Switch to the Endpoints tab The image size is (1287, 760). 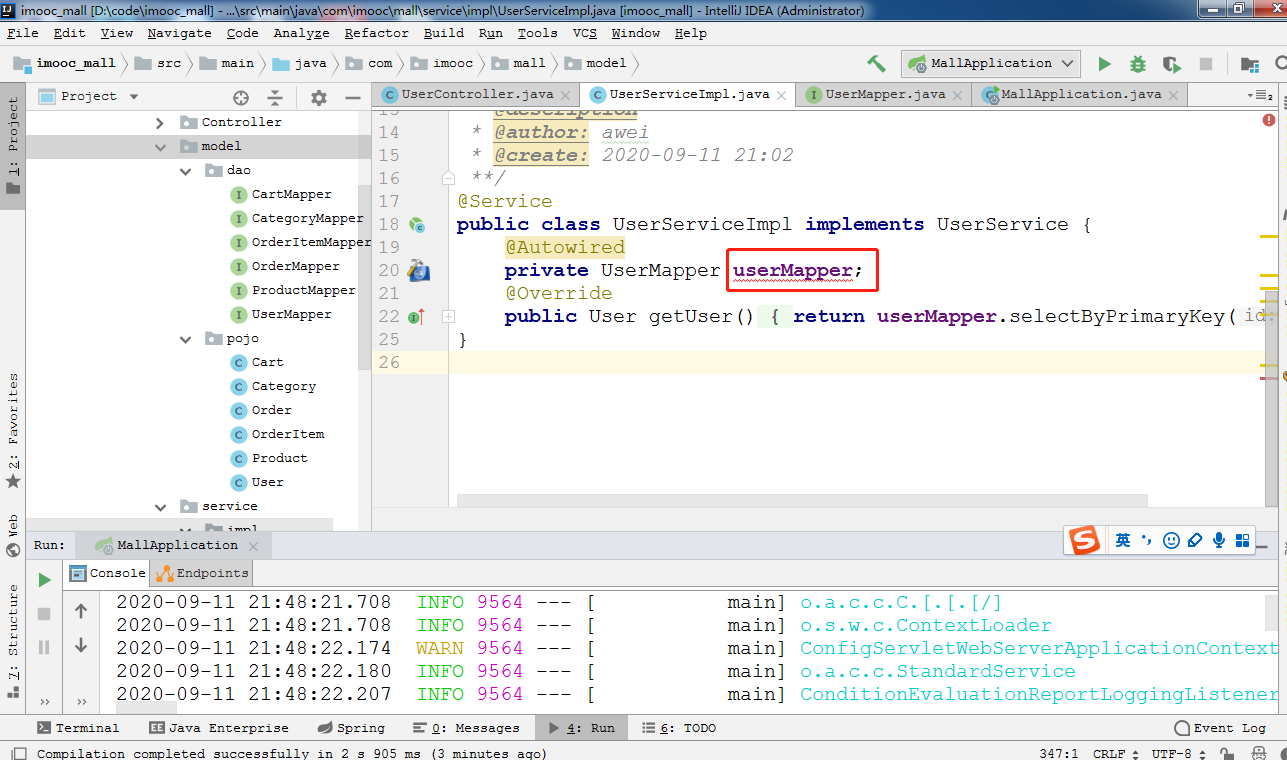204,573
